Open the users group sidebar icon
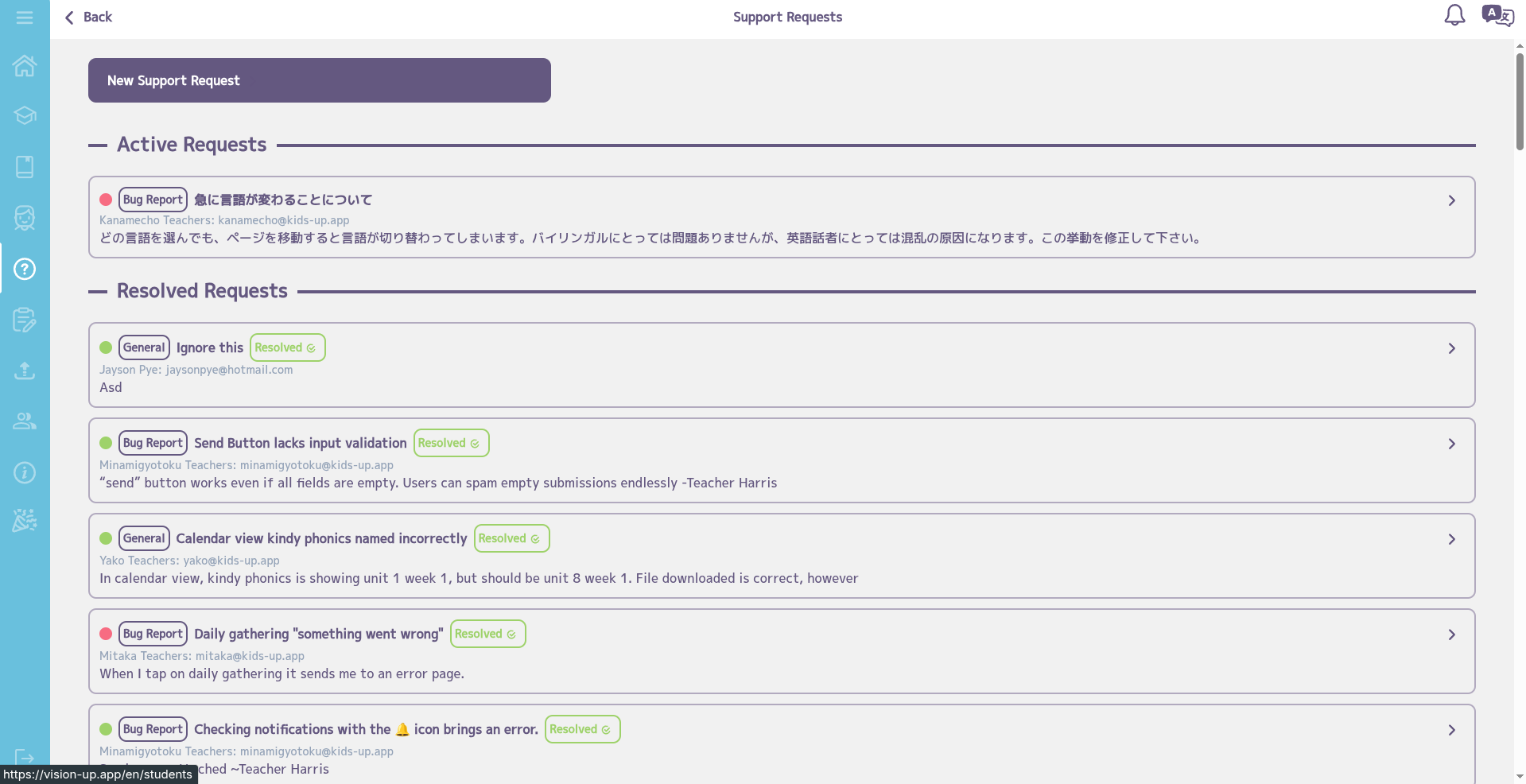1526x784 pixels. (25, 421)
